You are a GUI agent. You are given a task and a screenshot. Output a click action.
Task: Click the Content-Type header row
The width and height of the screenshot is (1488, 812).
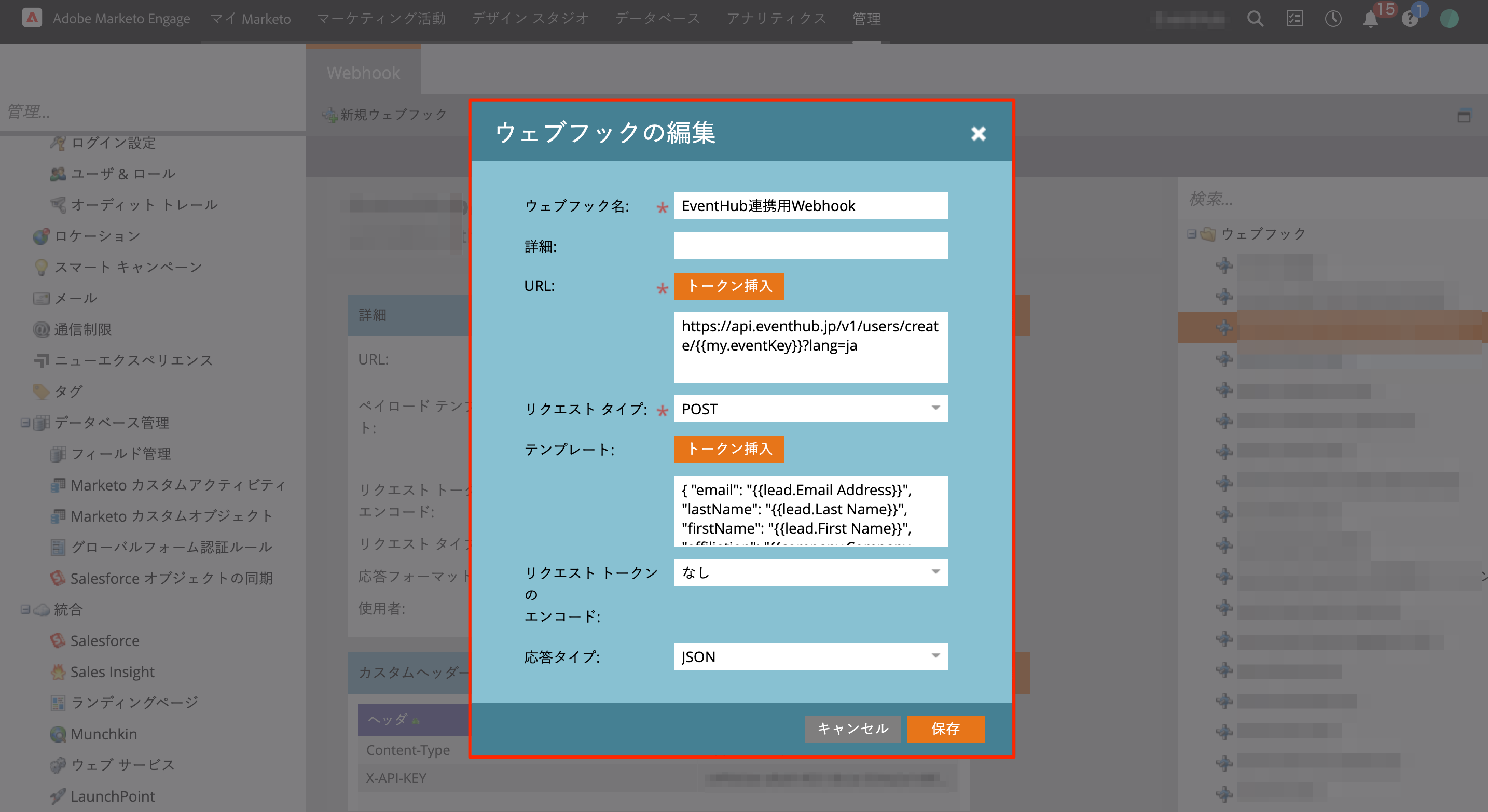pyautogui.click(x=657, y=750)
